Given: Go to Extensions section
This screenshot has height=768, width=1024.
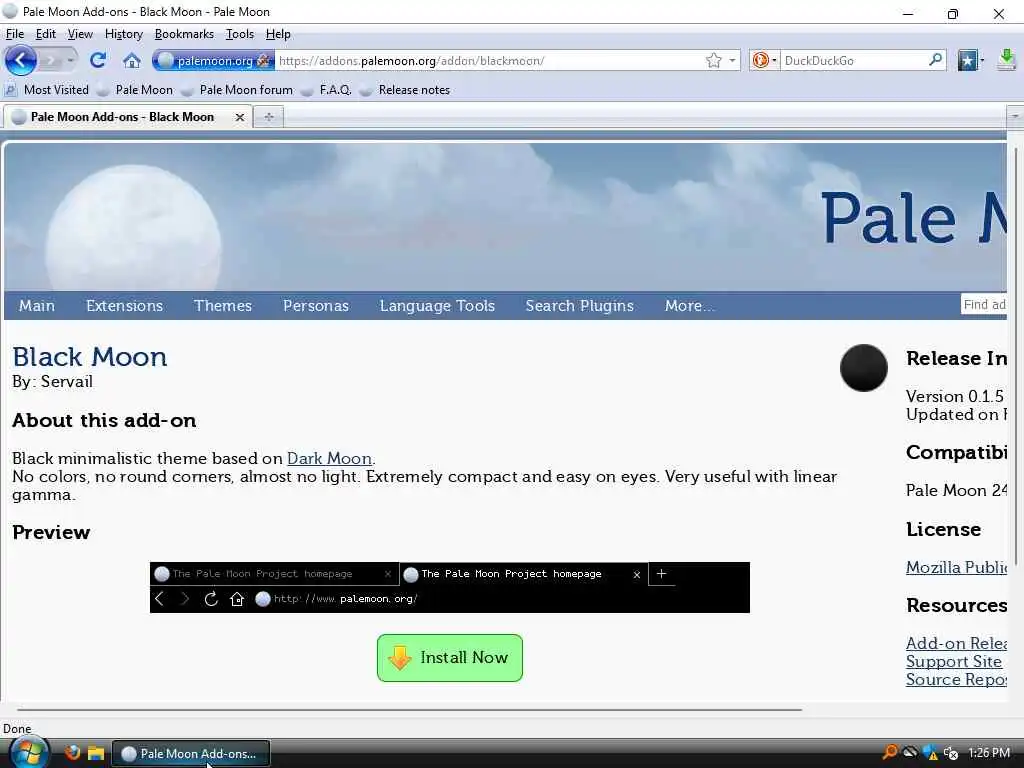Looking at the screenshot, I should click(x=124, y=306).
